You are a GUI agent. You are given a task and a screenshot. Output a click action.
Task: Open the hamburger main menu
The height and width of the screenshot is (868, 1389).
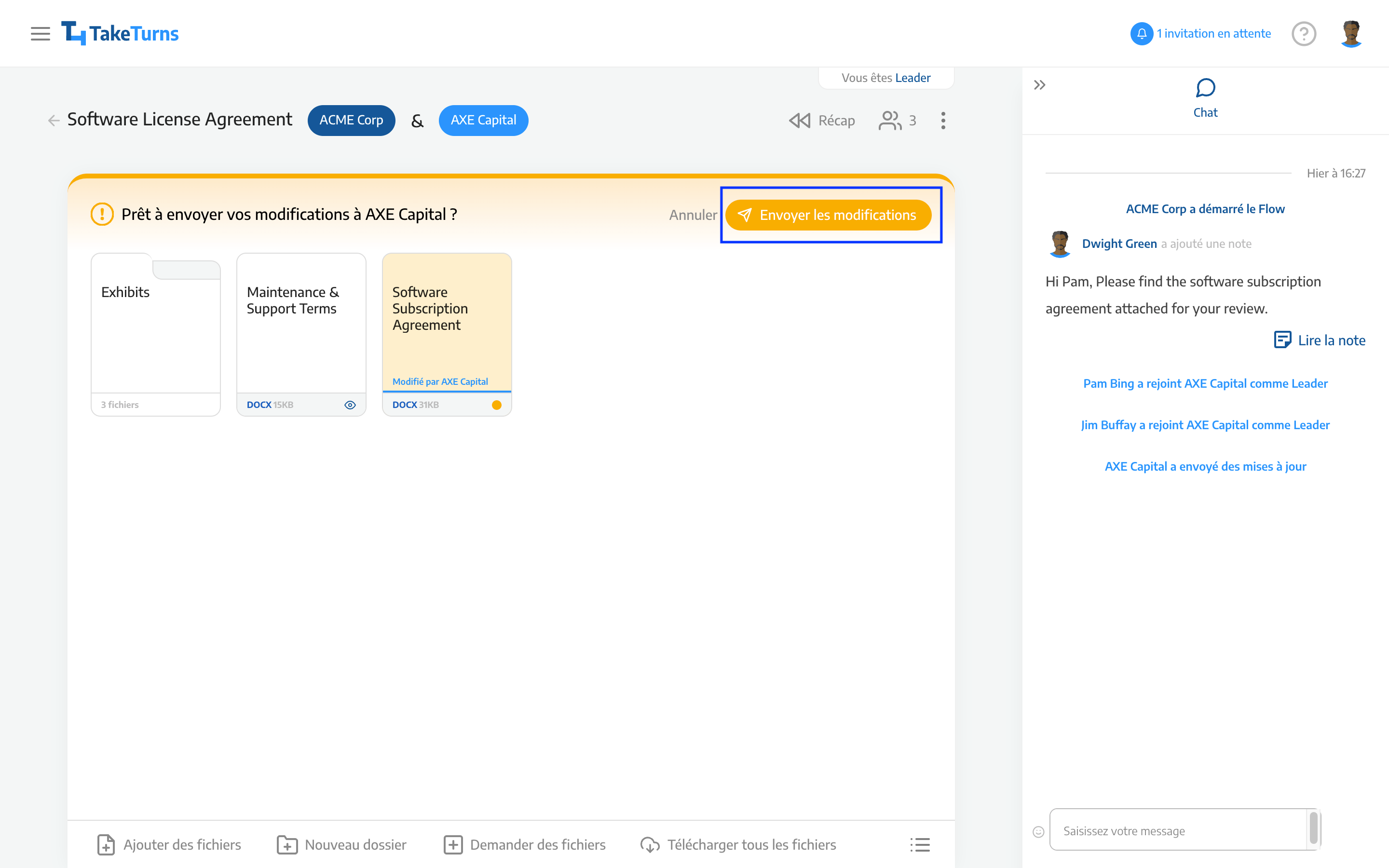pos(40,33)
